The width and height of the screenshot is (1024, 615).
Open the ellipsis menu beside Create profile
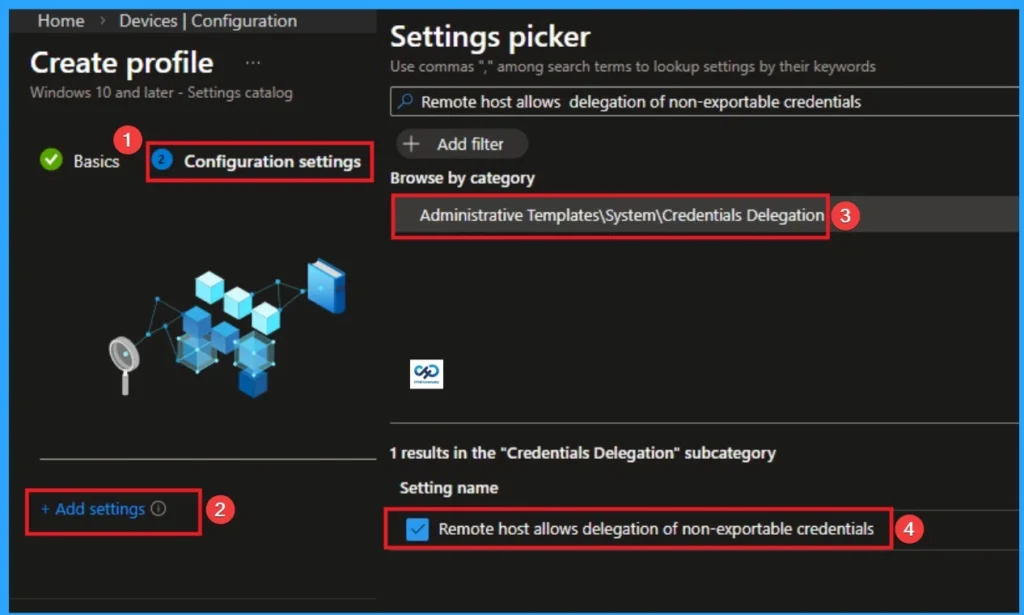(x=252, y=62)
